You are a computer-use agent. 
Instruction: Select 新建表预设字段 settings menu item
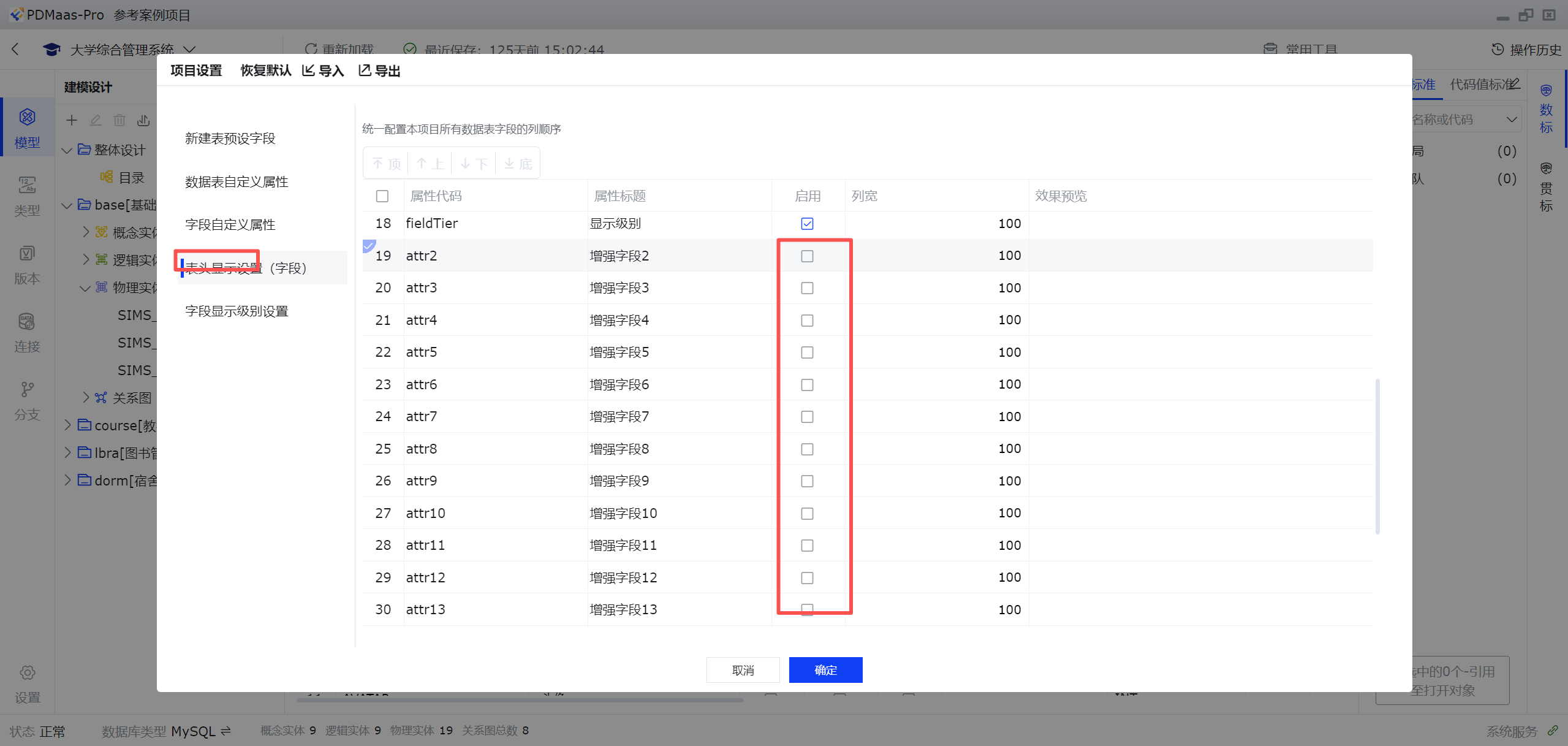click(x=230, y=139)
